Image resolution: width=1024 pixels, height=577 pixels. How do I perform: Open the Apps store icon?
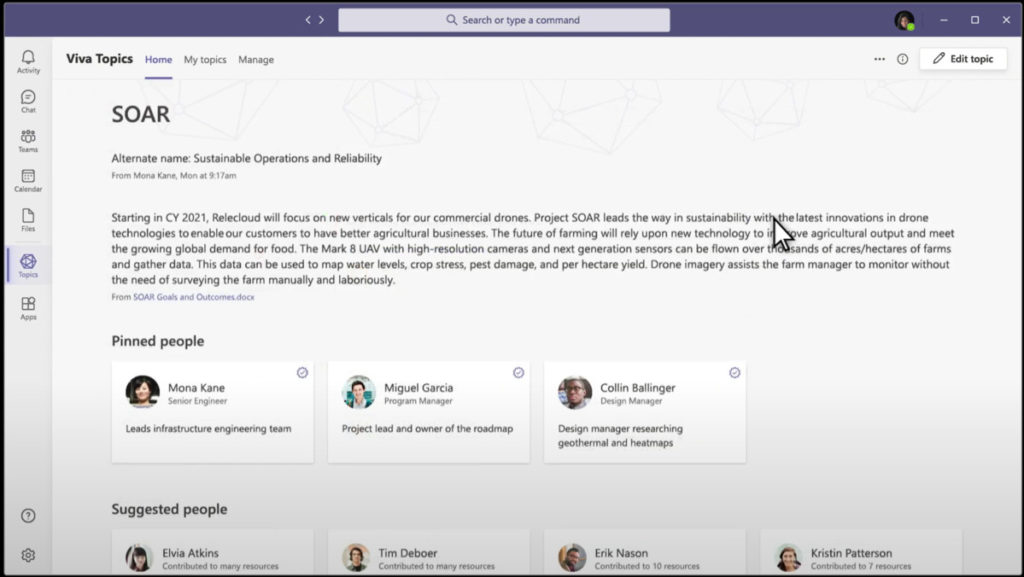[28, 308]
